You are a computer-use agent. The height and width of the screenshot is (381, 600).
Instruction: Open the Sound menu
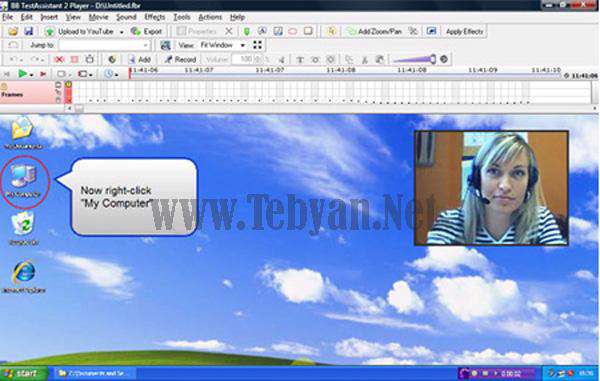[126, 17]
